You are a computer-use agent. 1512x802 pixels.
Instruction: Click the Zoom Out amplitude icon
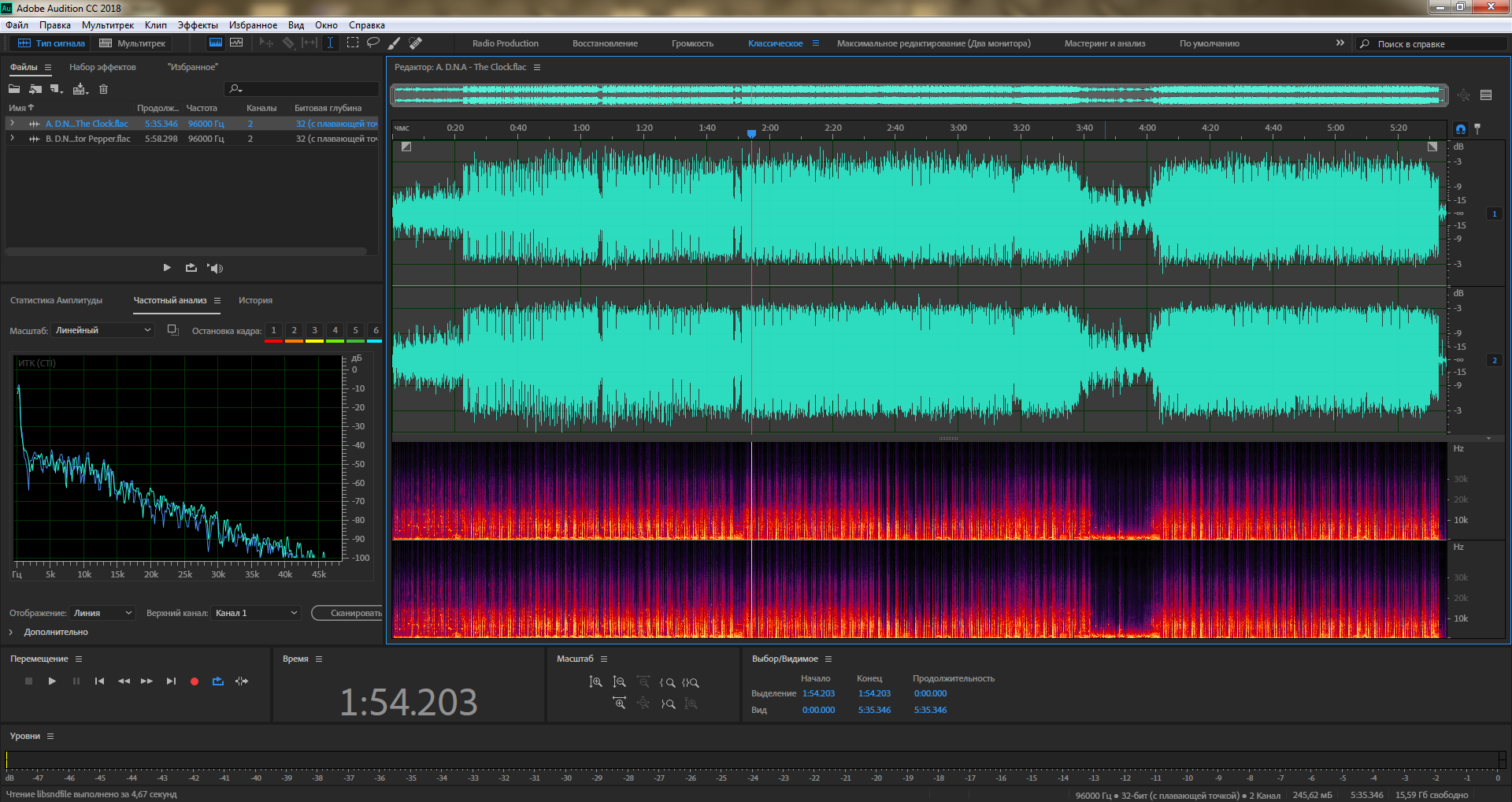coord(619,682)
